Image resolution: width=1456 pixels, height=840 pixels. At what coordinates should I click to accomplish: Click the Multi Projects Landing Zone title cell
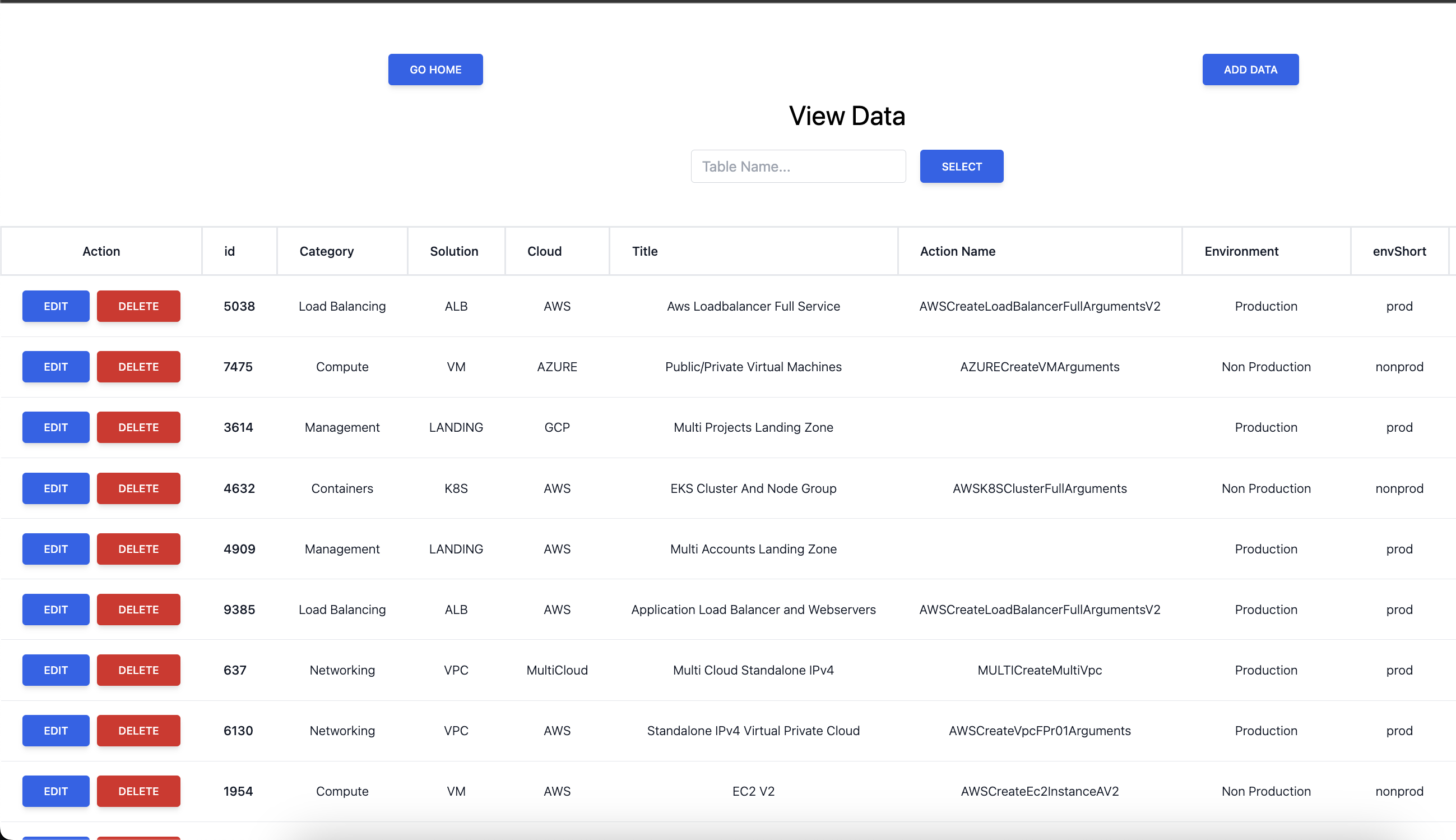tap(753, 427)
